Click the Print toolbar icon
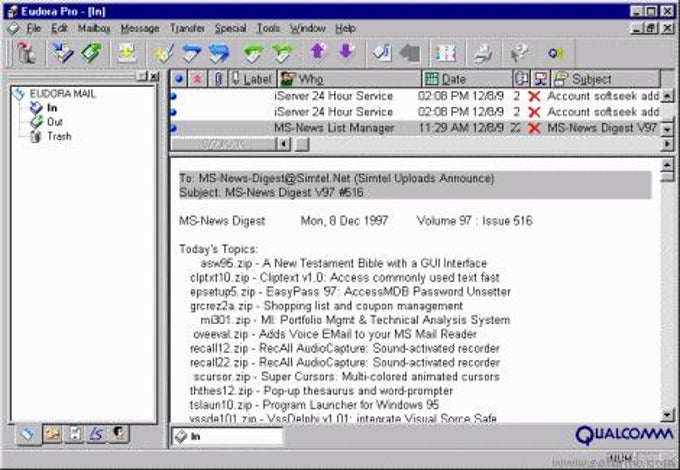The image size is (680, 470). coord(483,53)
